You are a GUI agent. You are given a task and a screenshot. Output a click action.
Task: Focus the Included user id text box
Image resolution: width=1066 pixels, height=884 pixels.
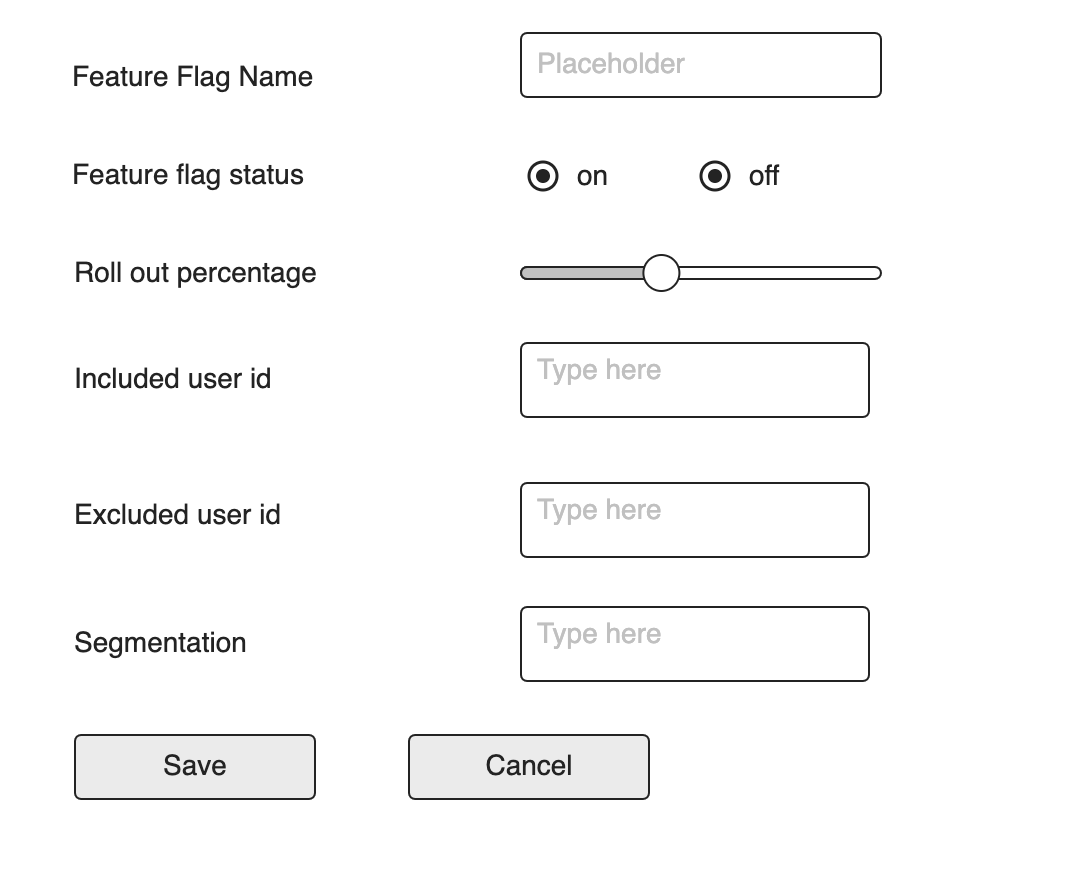point(694,380)
